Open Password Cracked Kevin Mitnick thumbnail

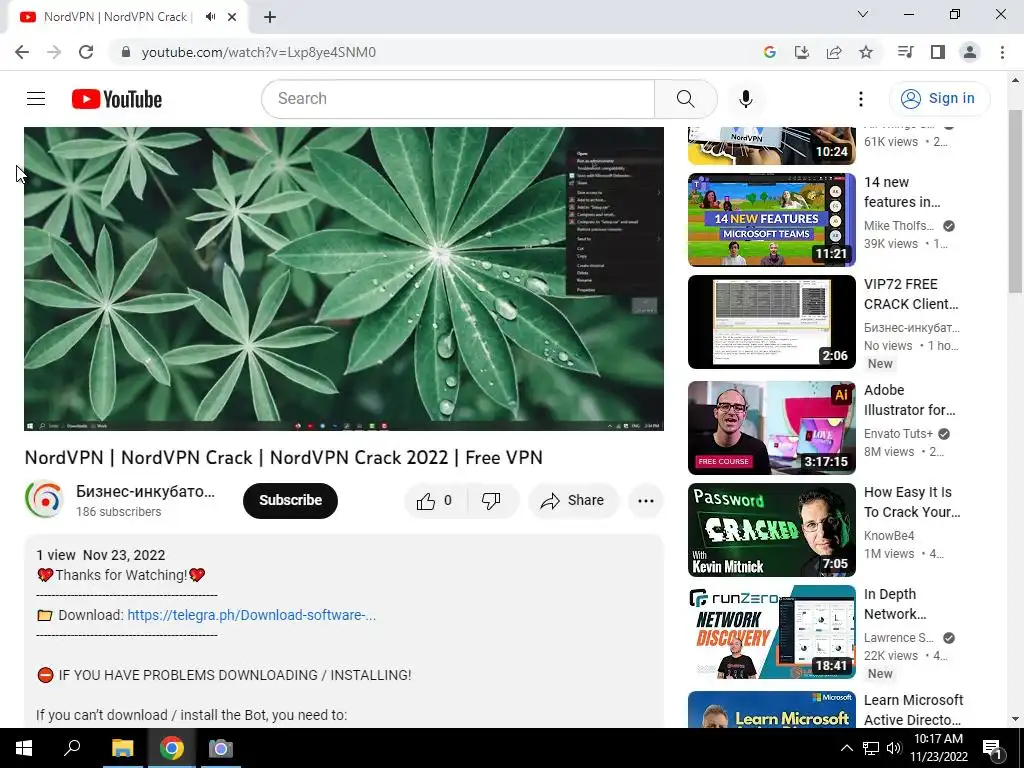pos(772,530)
